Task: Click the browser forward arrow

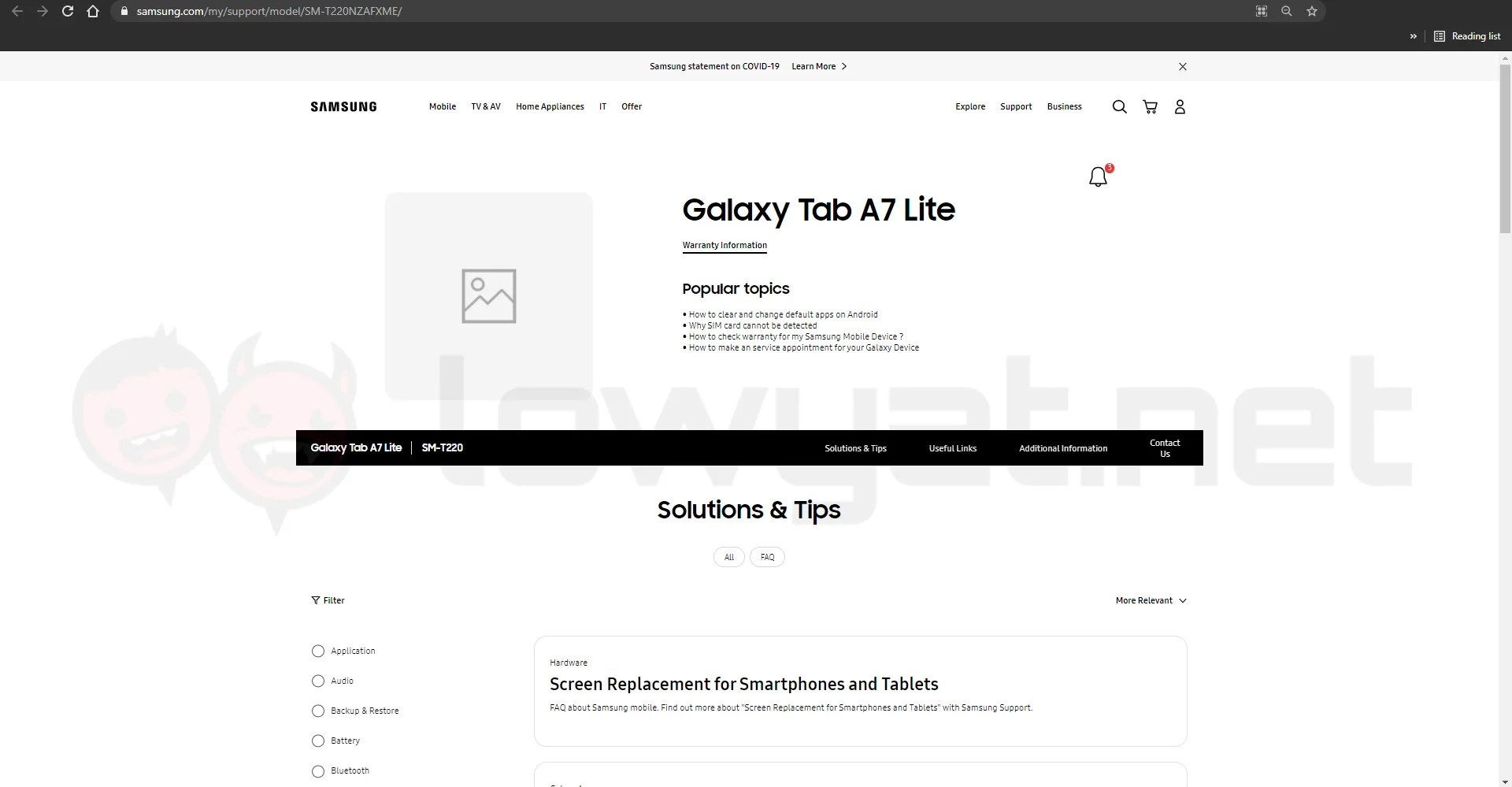Action: click(43, 11)
